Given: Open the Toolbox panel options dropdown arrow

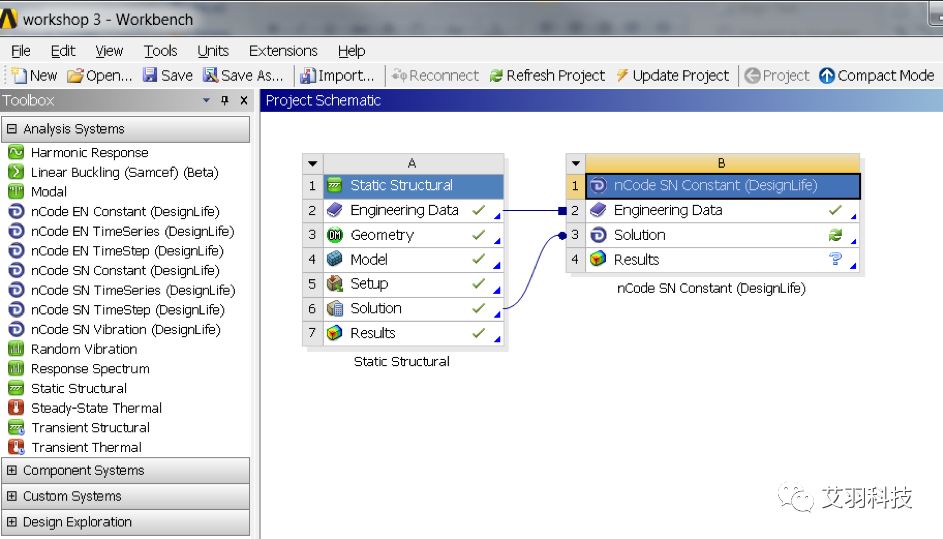Looking at the screenshot, I should [x=206, y=100].
